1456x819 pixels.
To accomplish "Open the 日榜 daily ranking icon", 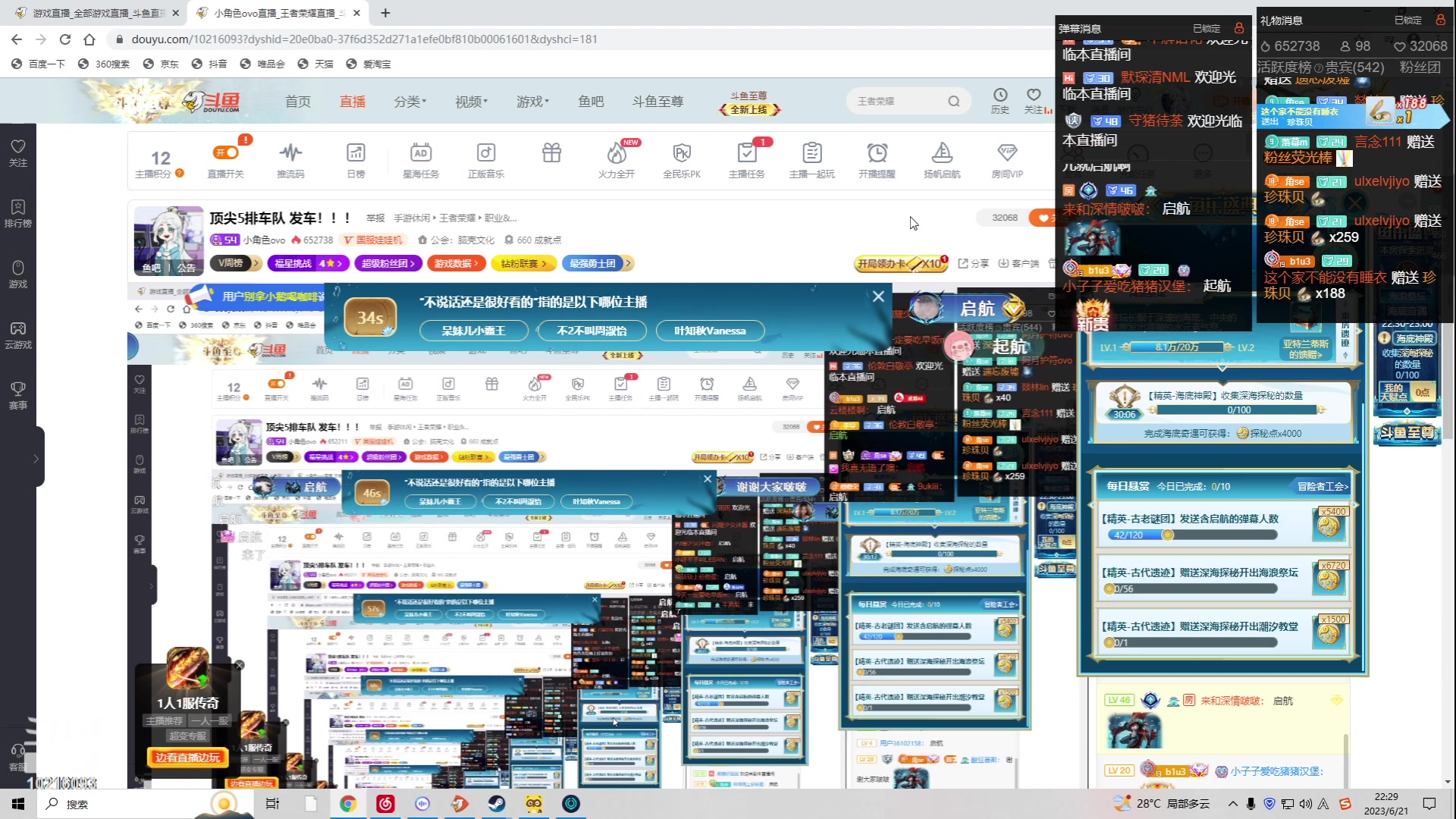I will pyautogui.click(x=356, y=153).
